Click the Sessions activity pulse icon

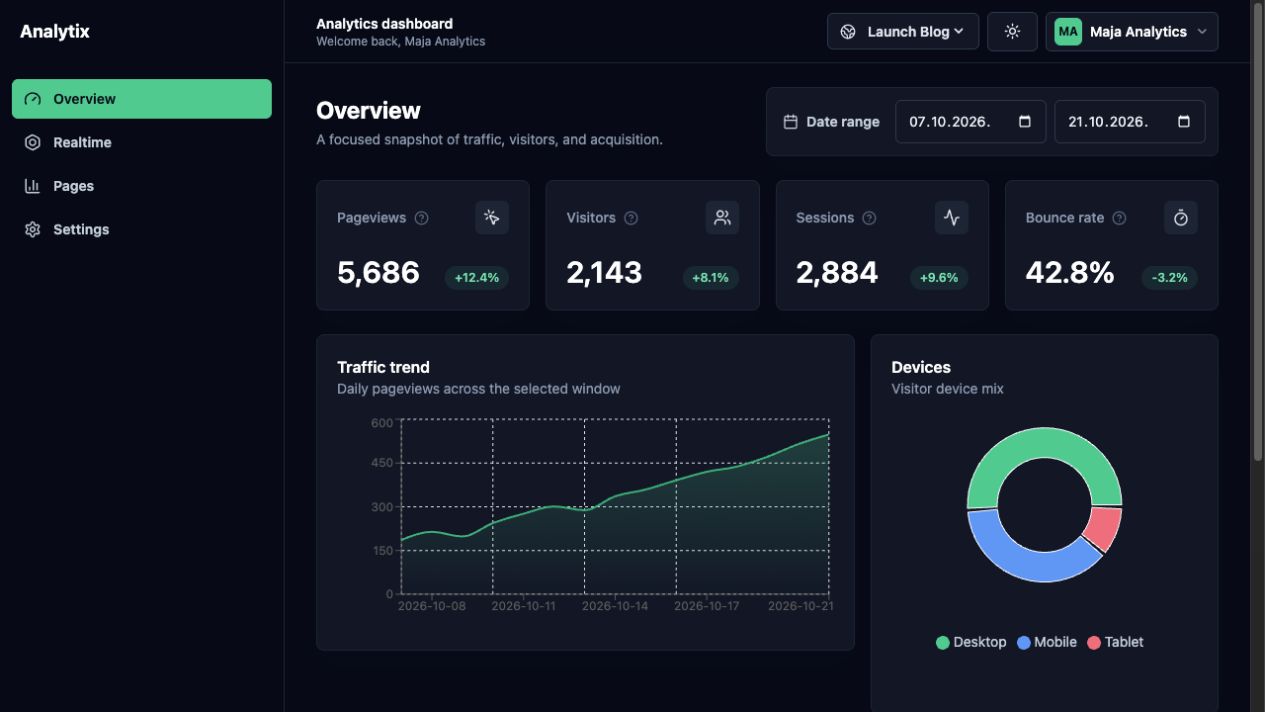click(x=951, y=217)
